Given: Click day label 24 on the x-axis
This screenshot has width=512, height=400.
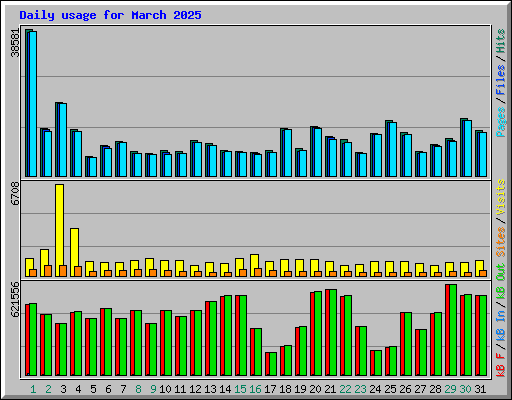Looking at the screenshot, I should [375, 389].
